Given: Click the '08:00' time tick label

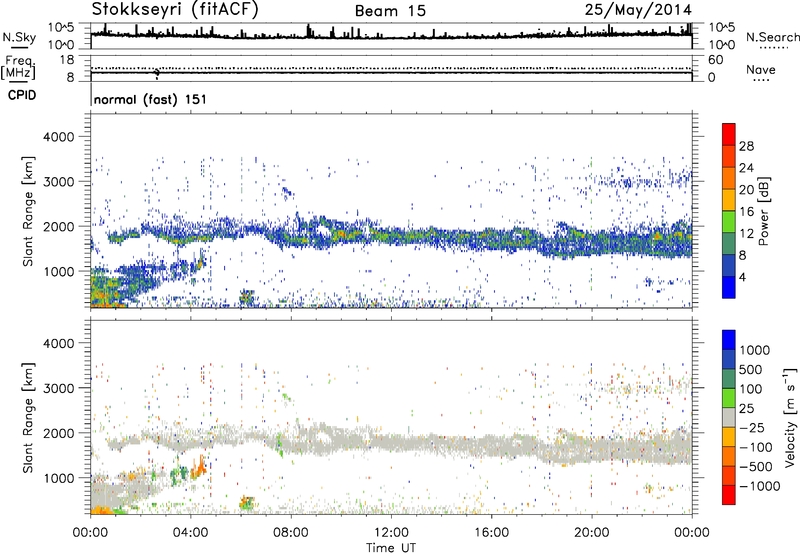Looking at the screenshot, I should click(291, 533).
